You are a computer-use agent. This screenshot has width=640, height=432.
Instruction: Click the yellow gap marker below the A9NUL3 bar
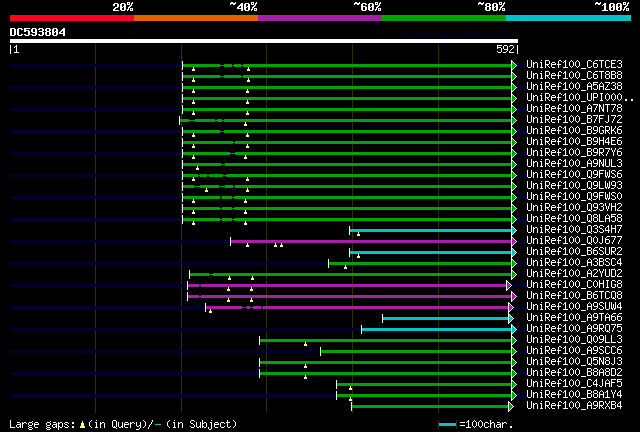click(x=198, y=168)
